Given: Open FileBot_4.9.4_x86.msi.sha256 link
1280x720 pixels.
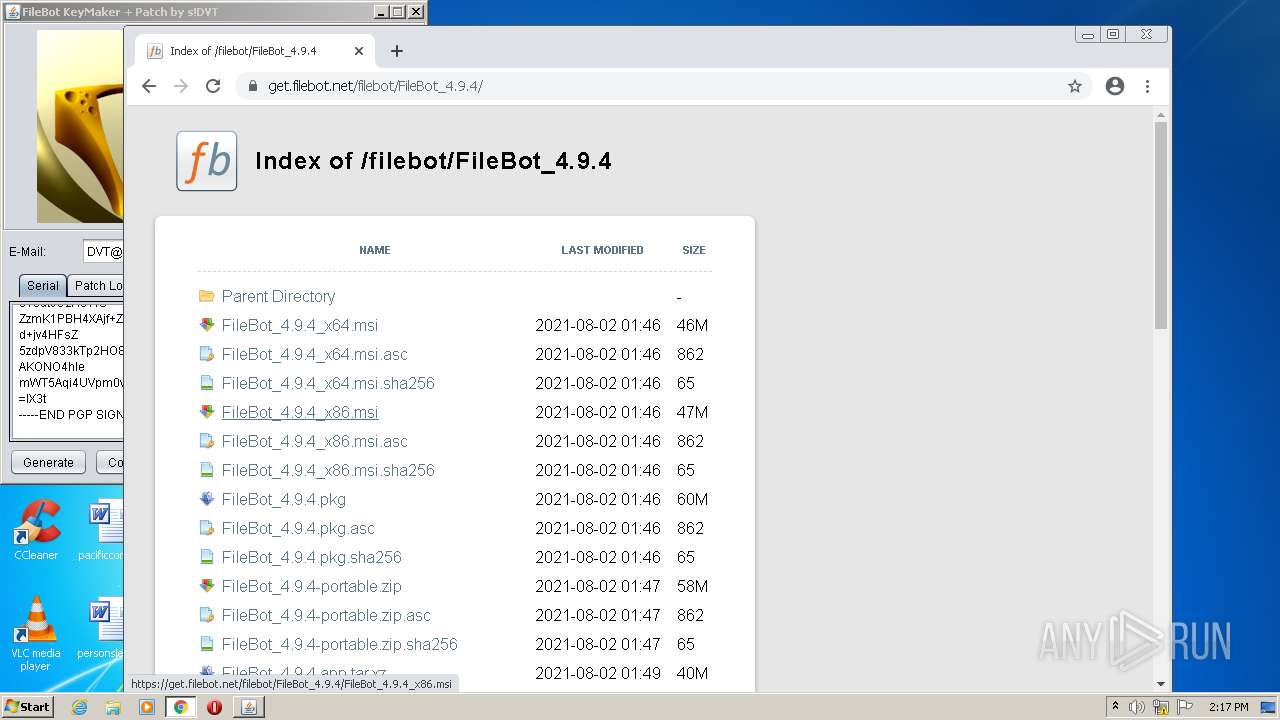Looking at the screenshot, I should (328, 470).
